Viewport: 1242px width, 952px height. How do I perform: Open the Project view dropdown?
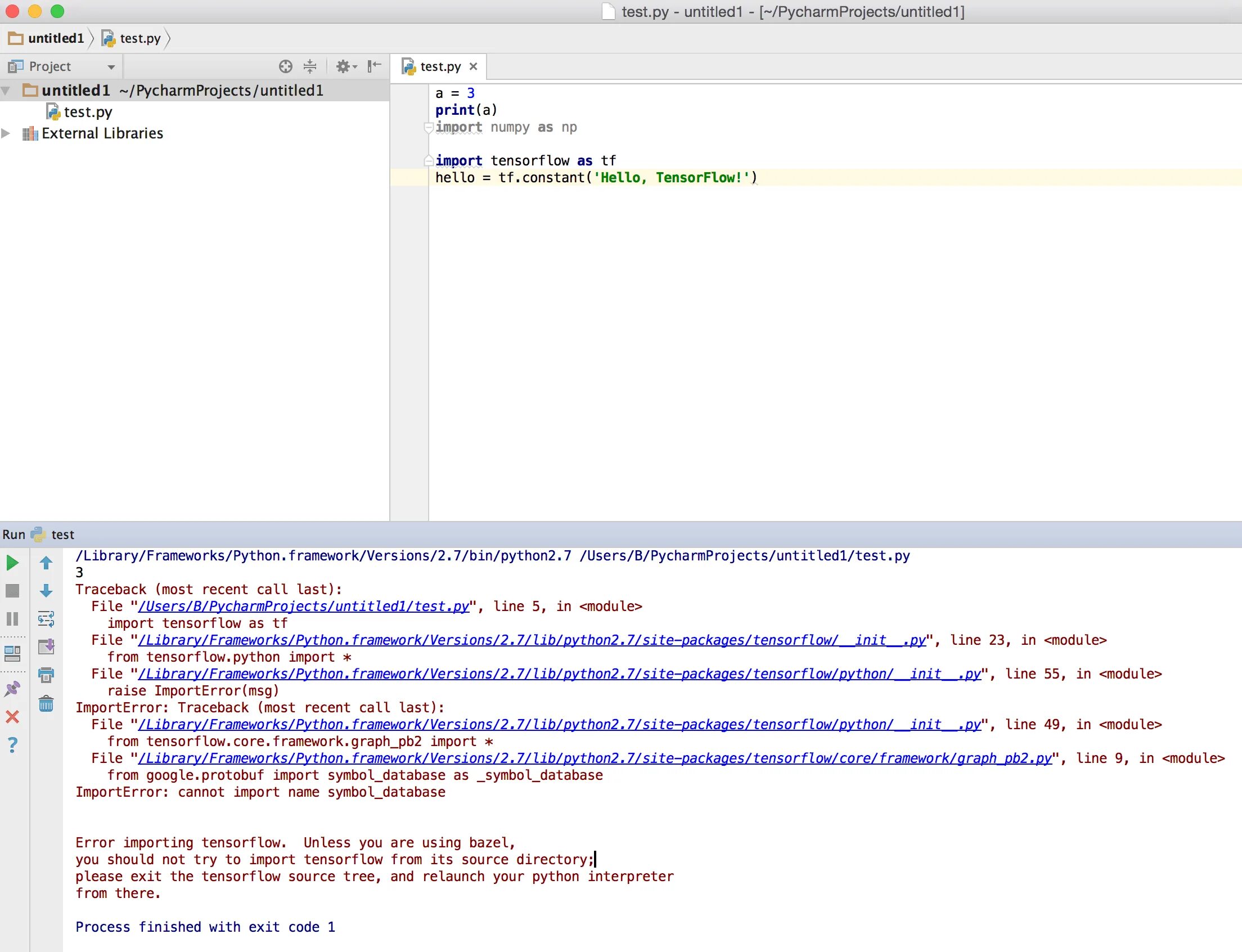click(111, 67)
